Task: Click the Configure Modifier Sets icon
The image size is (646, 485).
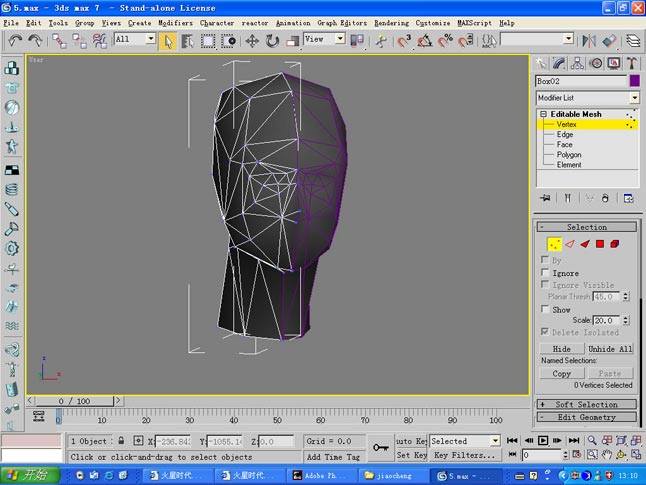Action: pos(628,198)
